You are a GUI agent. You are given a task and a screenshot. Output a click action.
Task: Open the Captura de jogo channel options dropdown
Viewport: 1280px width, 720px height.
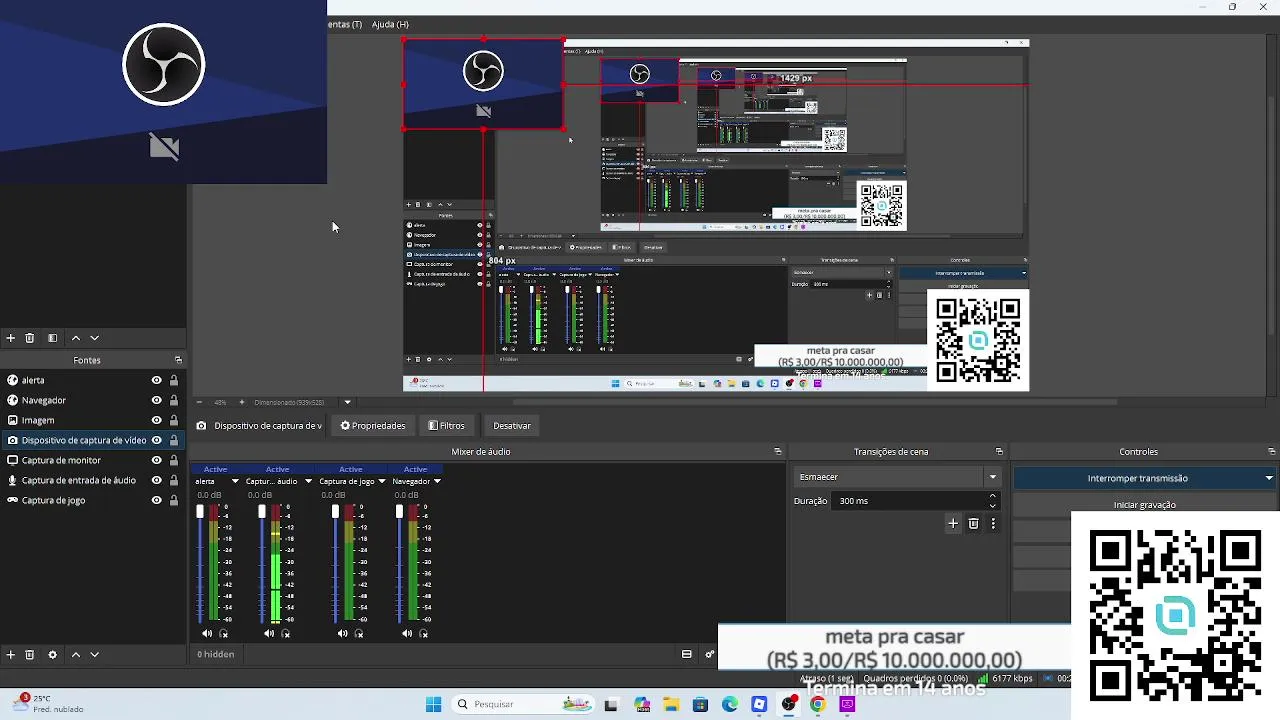coord(383,481)
